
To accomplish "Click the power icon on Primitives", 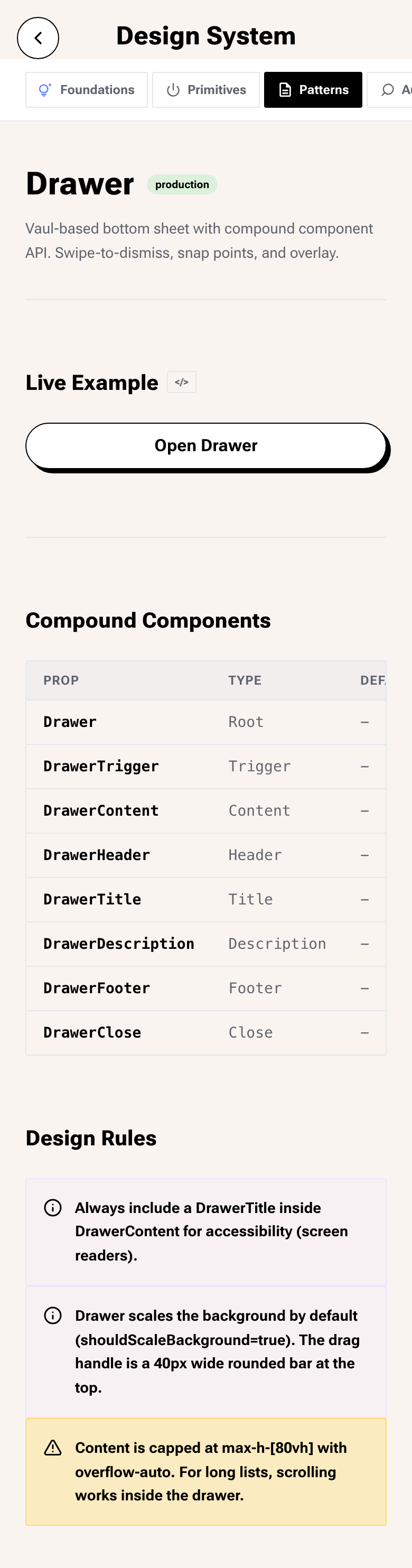I will point(173,90).
